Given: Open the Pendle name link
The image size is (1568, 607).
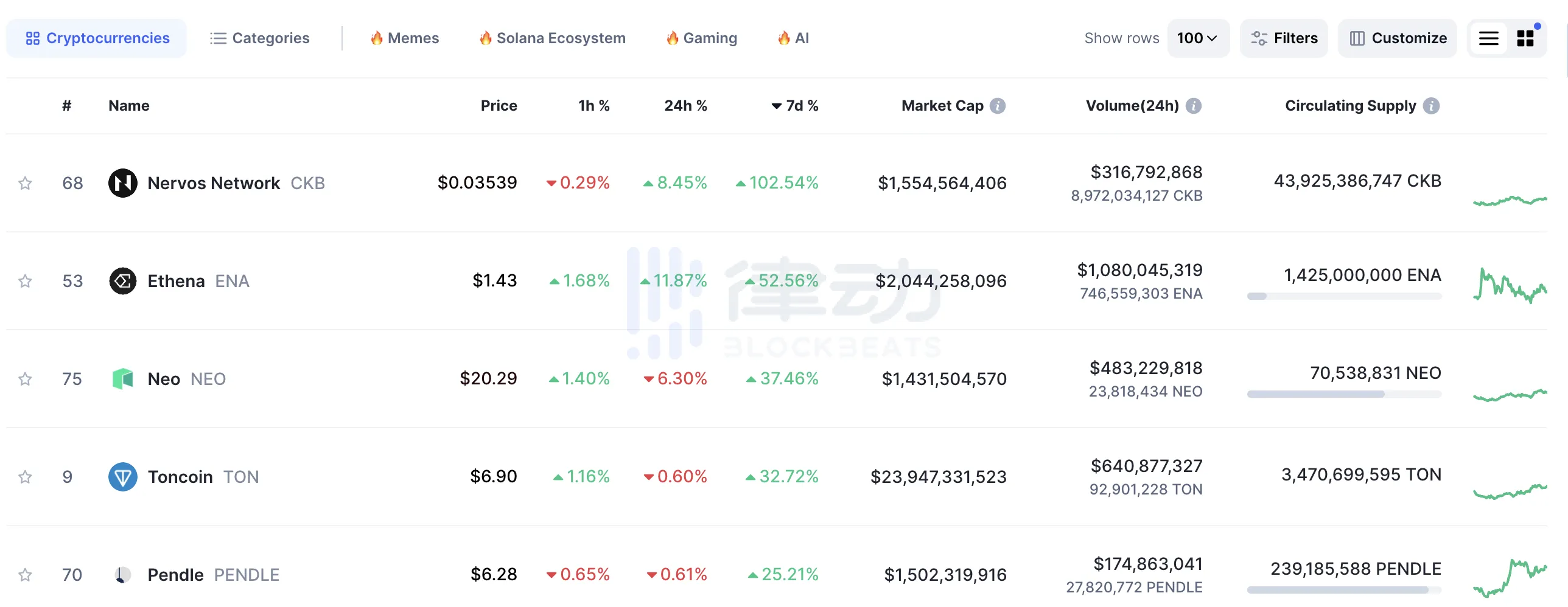Looking at the screenshot, I should [176, 575].
